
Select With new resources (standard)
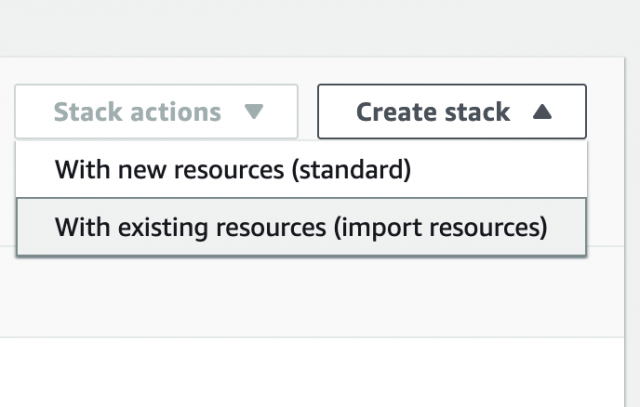[x=233, y=169]
